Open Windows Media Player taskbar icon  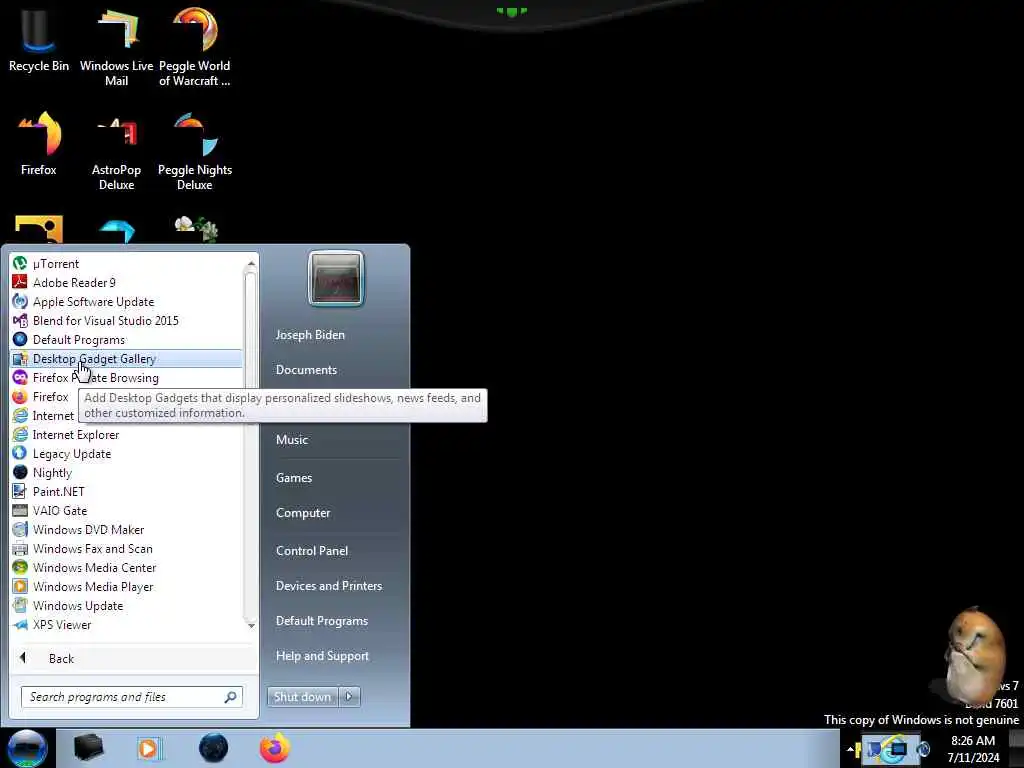149,748
